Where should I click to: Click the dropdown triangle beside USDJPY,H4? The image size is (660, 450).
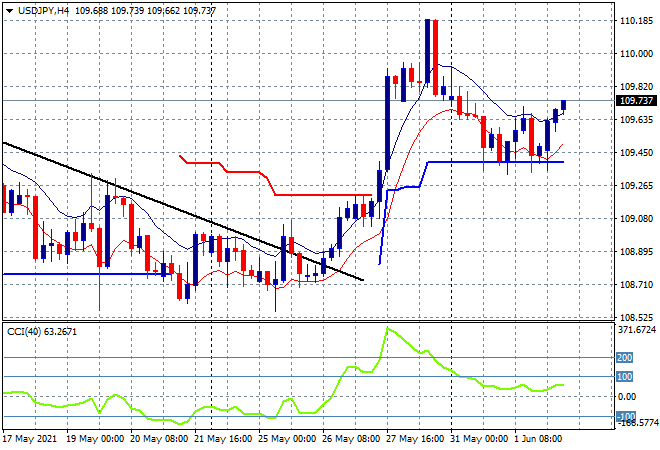pyautogui.click(x=10, y=11)
